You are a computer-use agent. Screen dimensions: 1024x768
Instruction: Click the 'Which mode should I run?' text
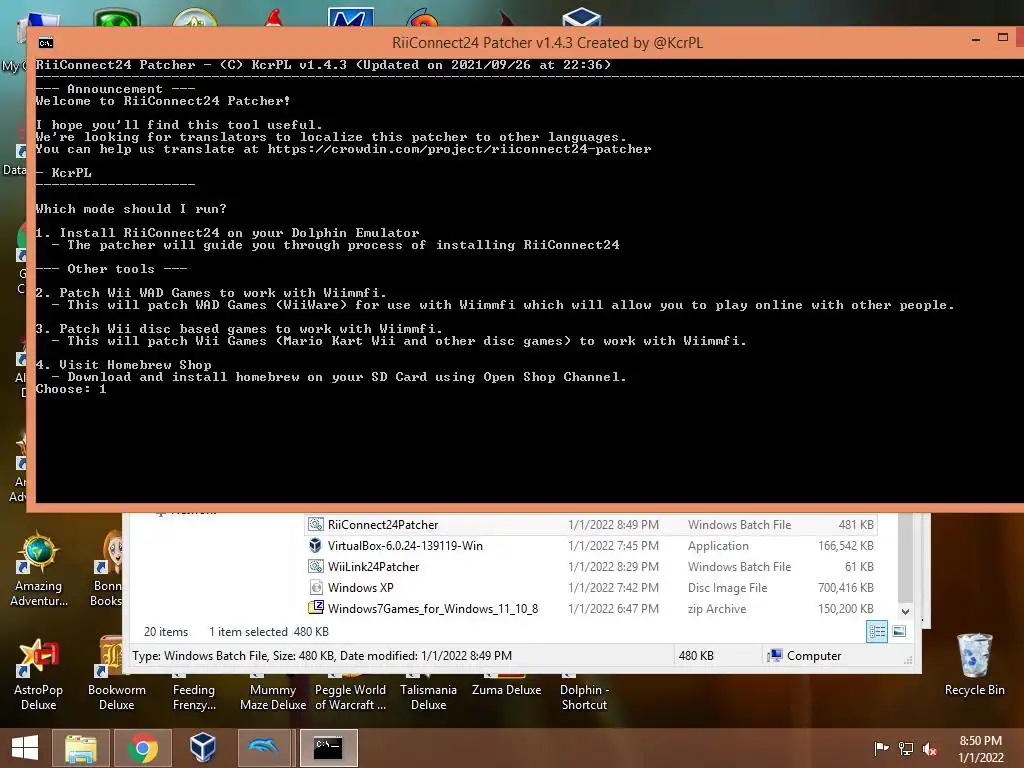(131, 209)
